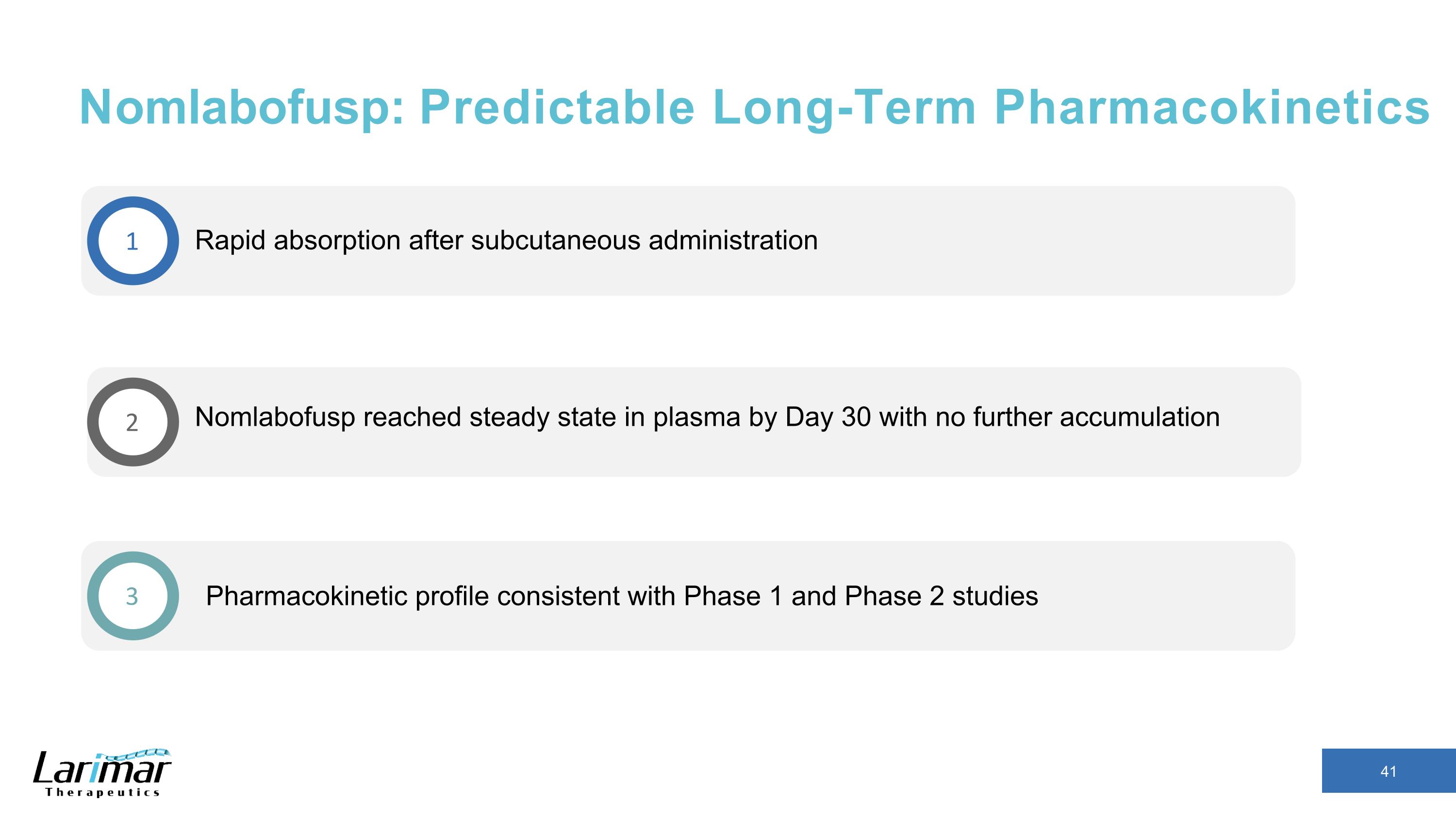
Task: Click "Pharmacokinetics" in the slide title
Action: pos(1212,107)
